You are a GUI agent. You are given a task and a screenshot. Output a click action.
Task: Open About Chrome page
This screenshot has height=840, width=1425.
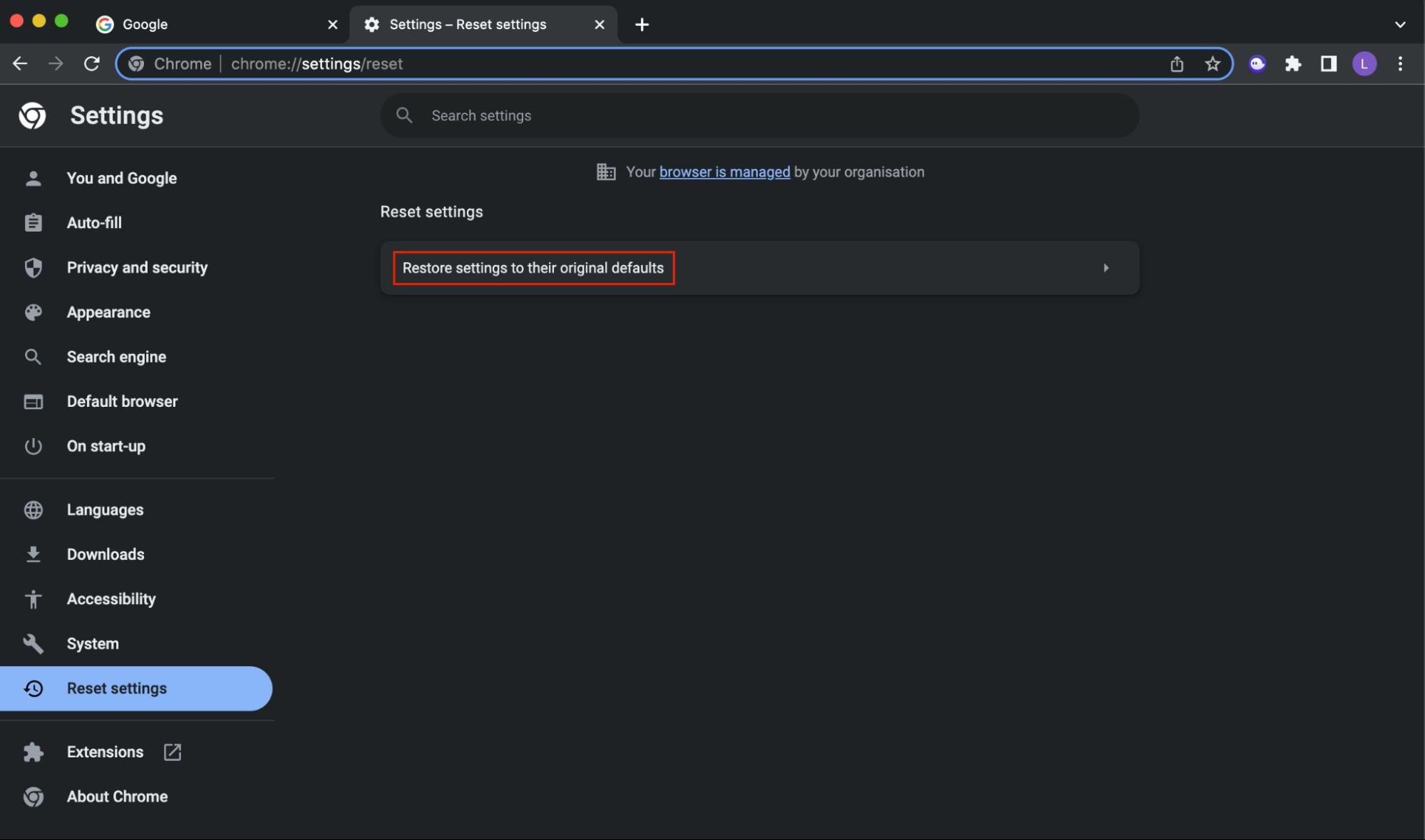click(x=136, y=797)
